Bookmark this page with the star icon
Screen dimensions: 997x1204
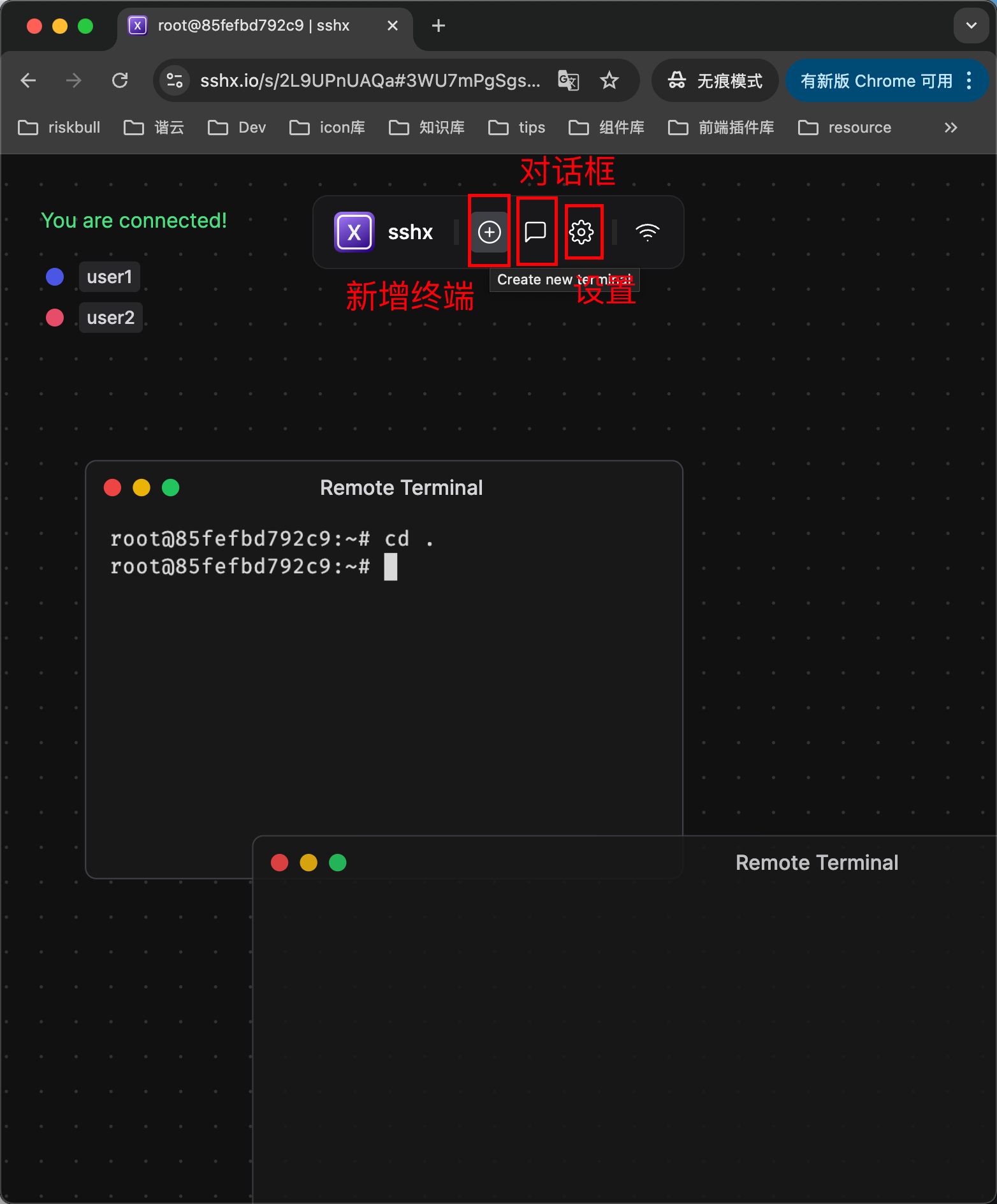pyautogui.click(x=609, y=80)
